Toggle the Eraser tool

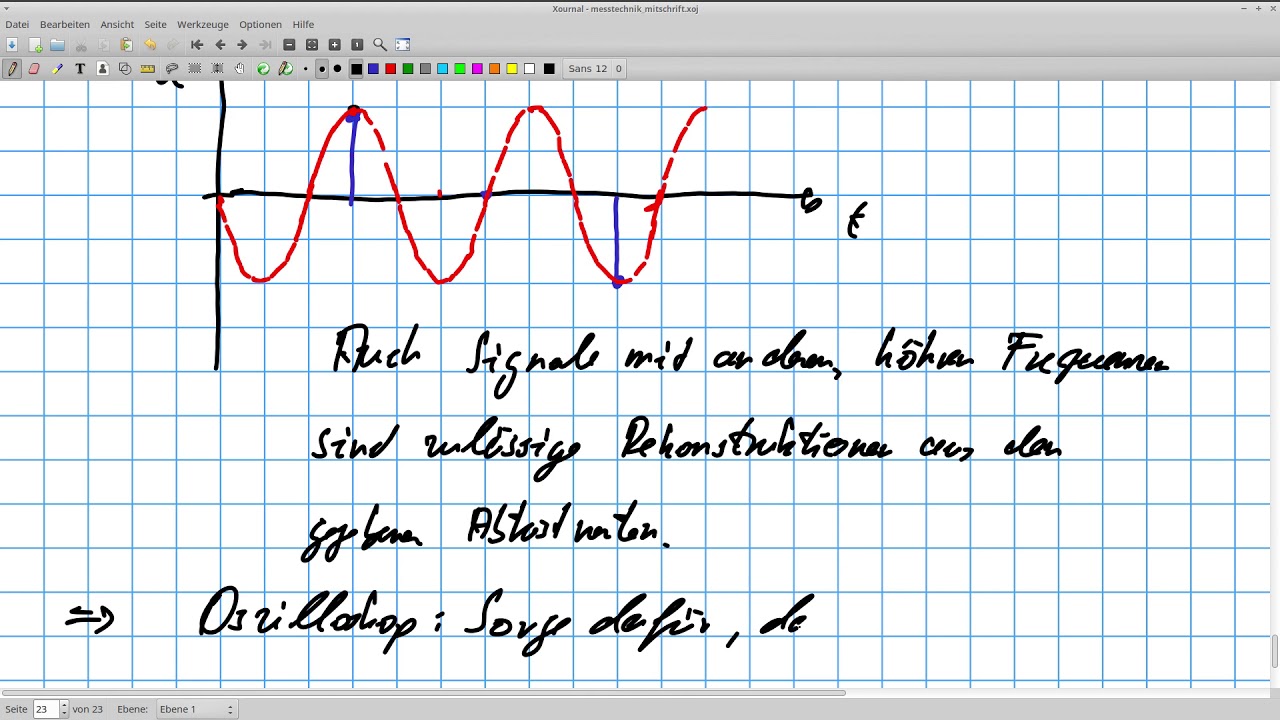(34, 69)
